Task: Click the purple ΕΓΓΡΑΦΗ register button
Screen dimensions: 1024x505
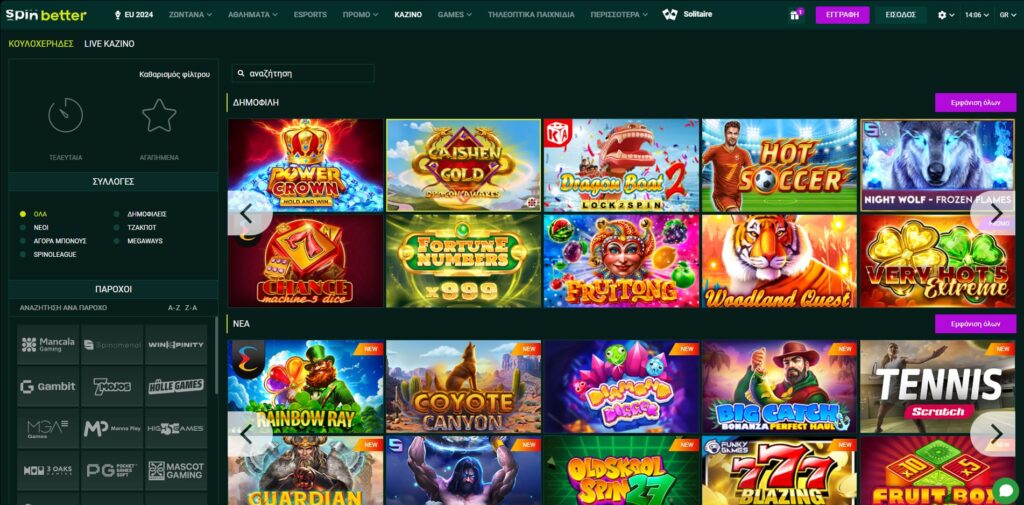Action: [842, 15]
